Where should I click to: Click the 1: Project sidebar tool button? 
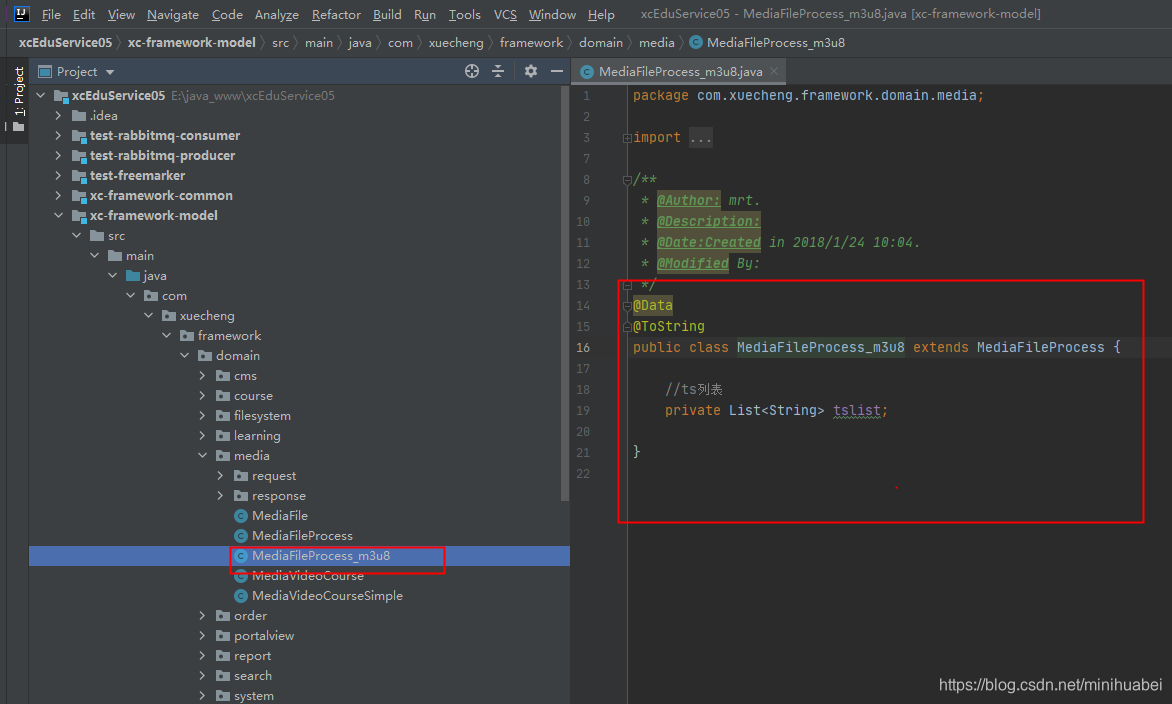click(x=19, y=99)
